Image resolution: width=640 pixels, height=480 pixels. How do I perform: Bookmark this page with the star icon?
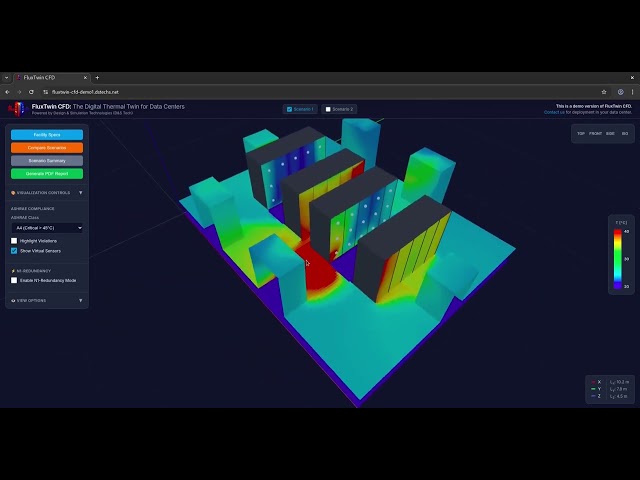[x=604, y=92]
